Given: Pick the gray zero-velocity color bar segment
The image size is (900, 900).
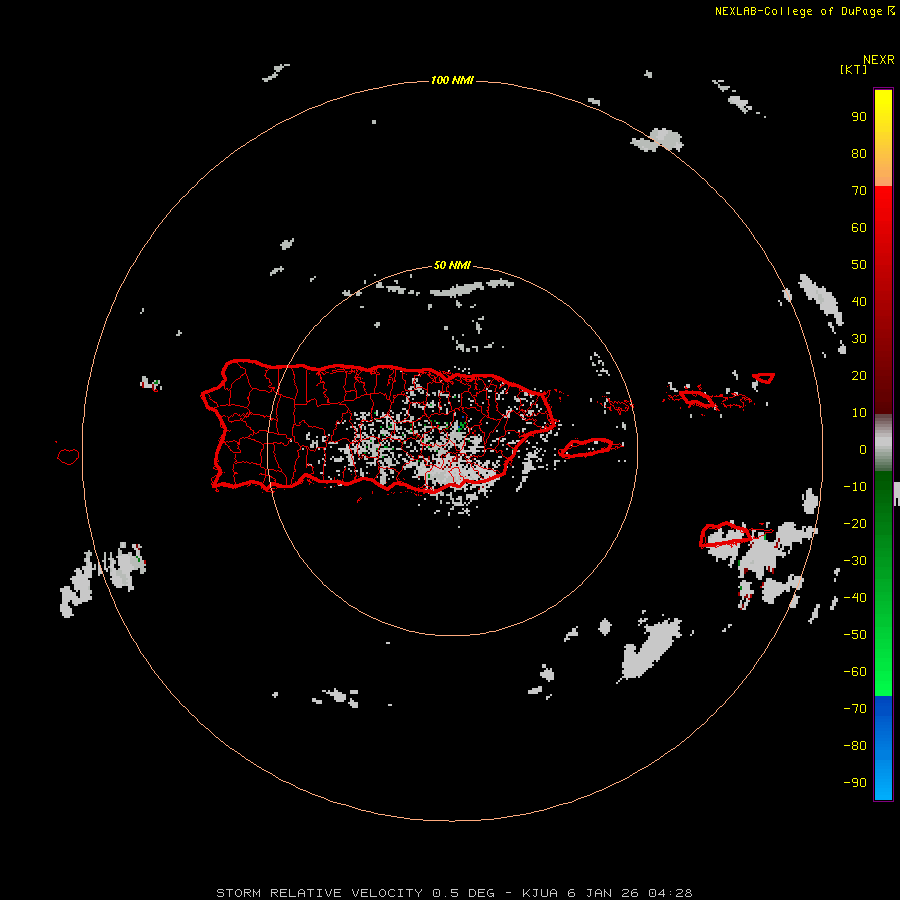Looking at the screenshot, I should pos(883,443).
